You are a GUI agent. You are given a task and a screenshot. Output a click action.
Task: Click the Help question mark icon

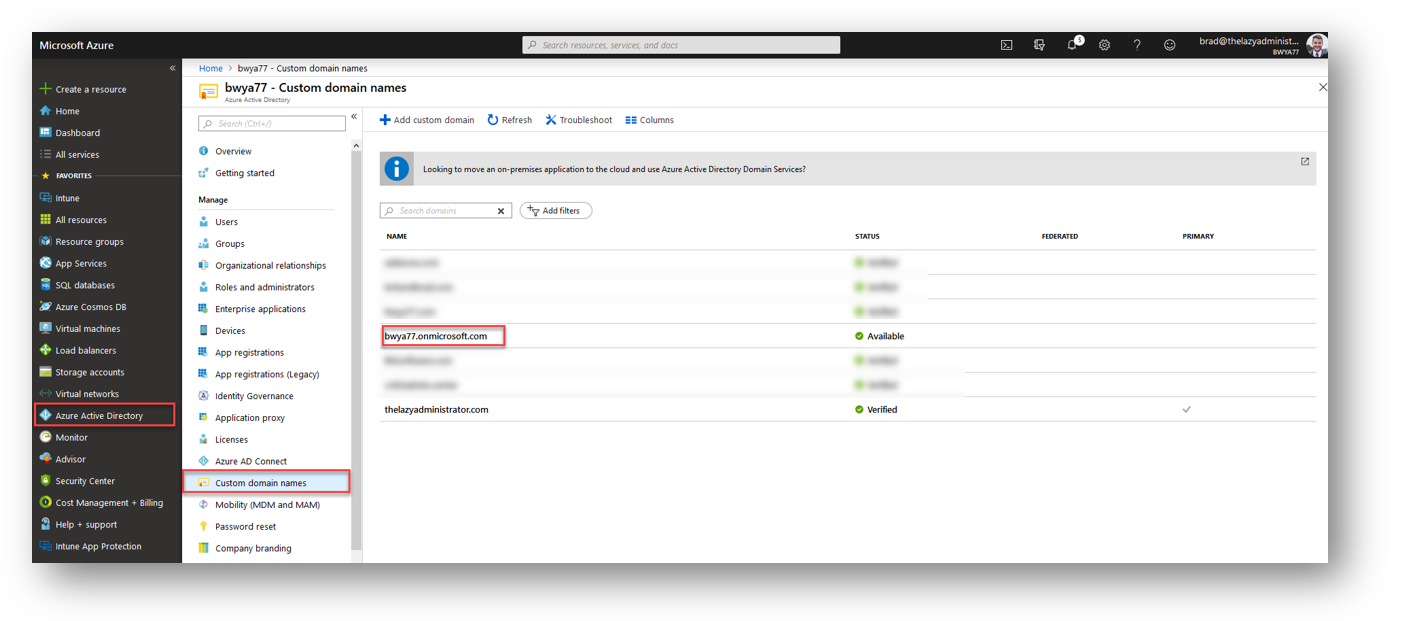[1137, 45]
